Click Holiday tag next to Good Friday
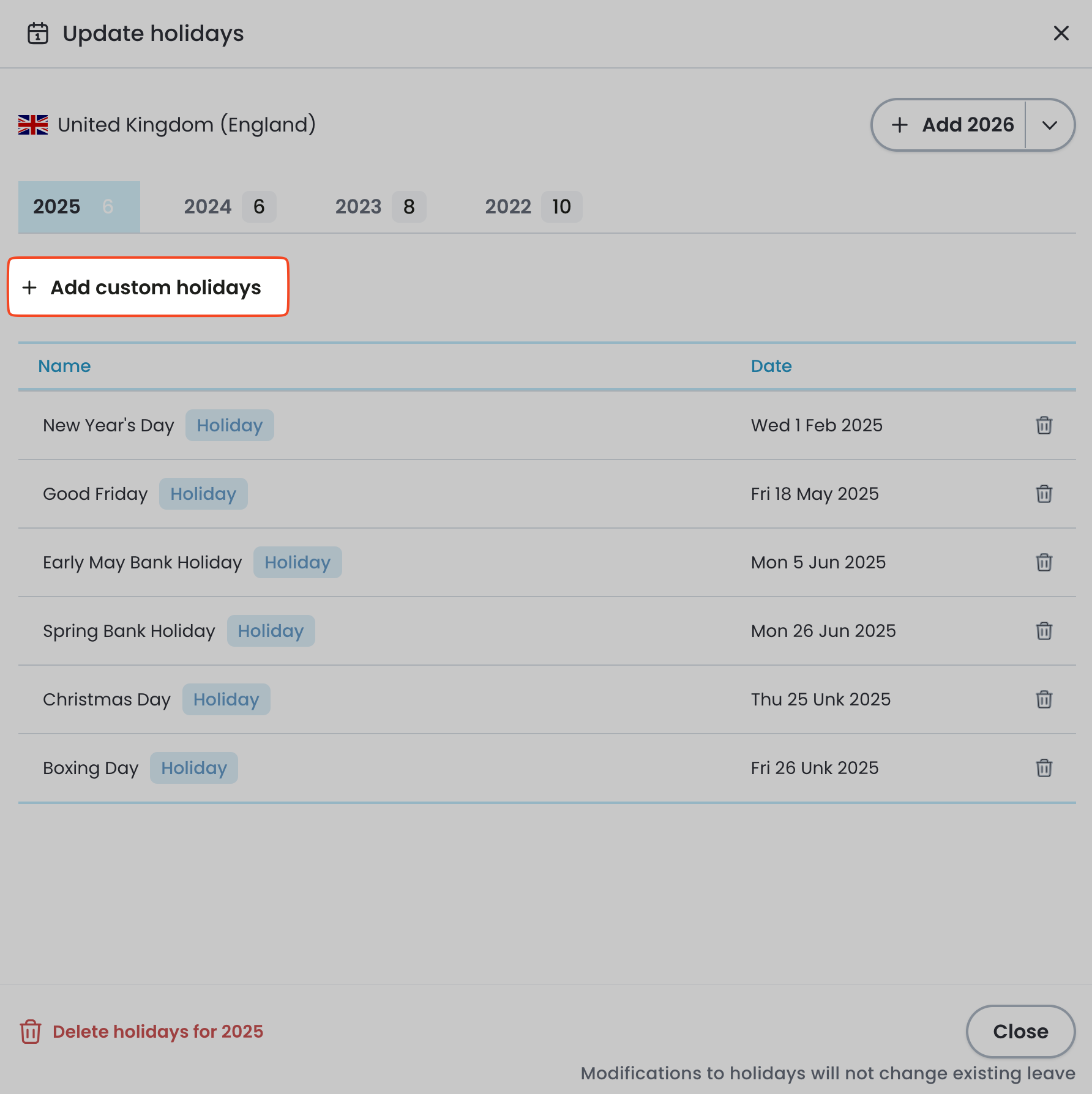The width and height of the screenshot is (1092, 1094). point(203,494)
